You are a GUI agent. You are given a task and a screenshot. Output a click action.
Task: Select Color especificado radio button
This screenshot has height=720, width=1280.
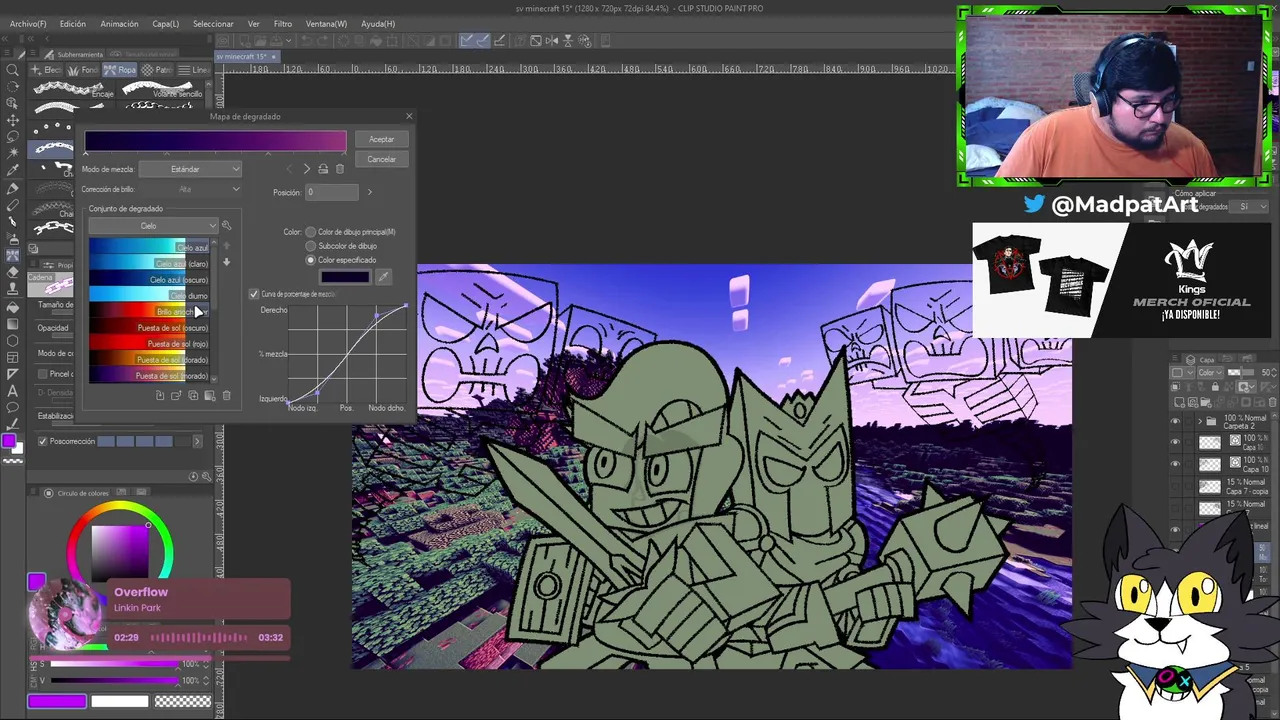[x=311, y=260]
